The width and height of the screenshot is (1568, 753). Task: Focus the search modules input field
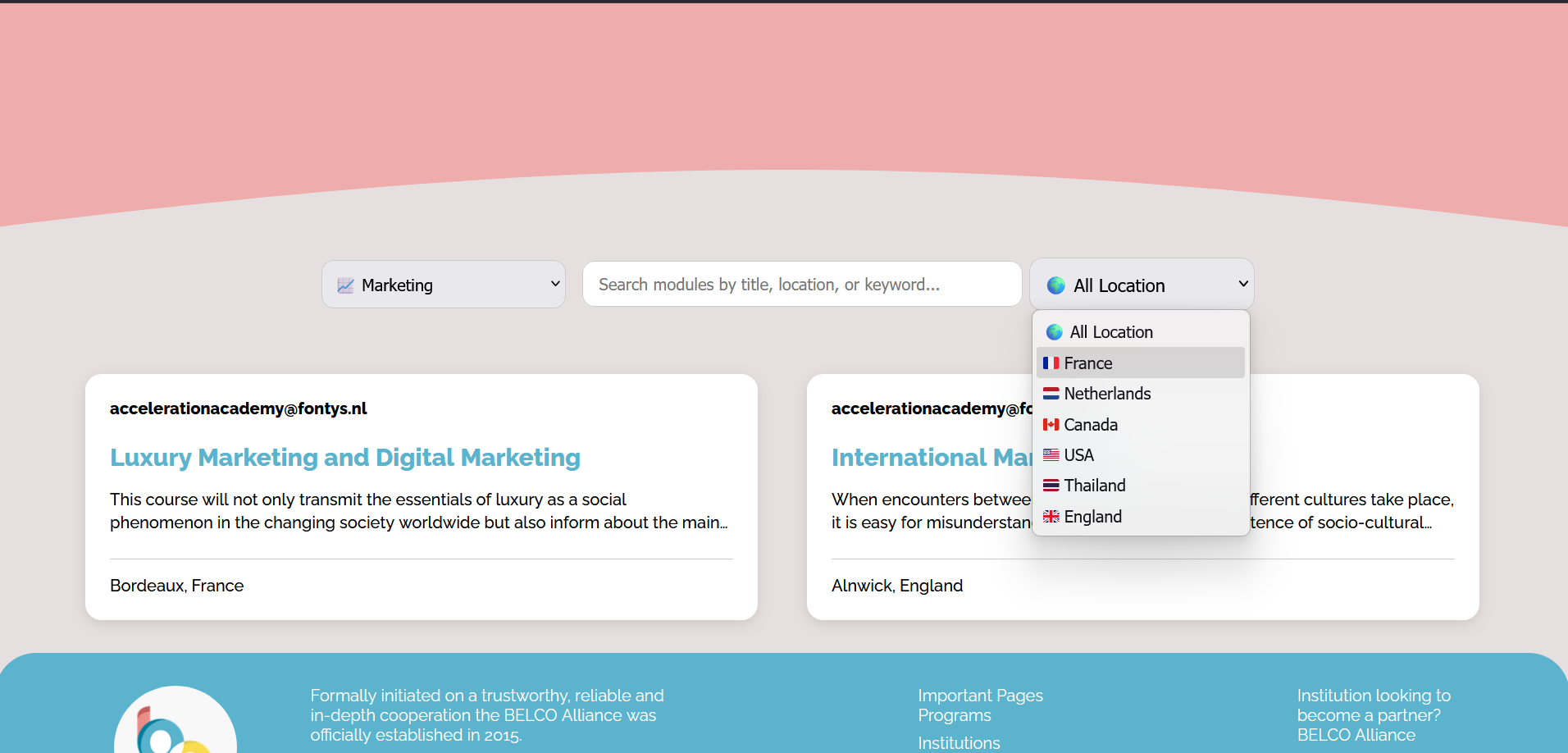(x=801, y=285)
